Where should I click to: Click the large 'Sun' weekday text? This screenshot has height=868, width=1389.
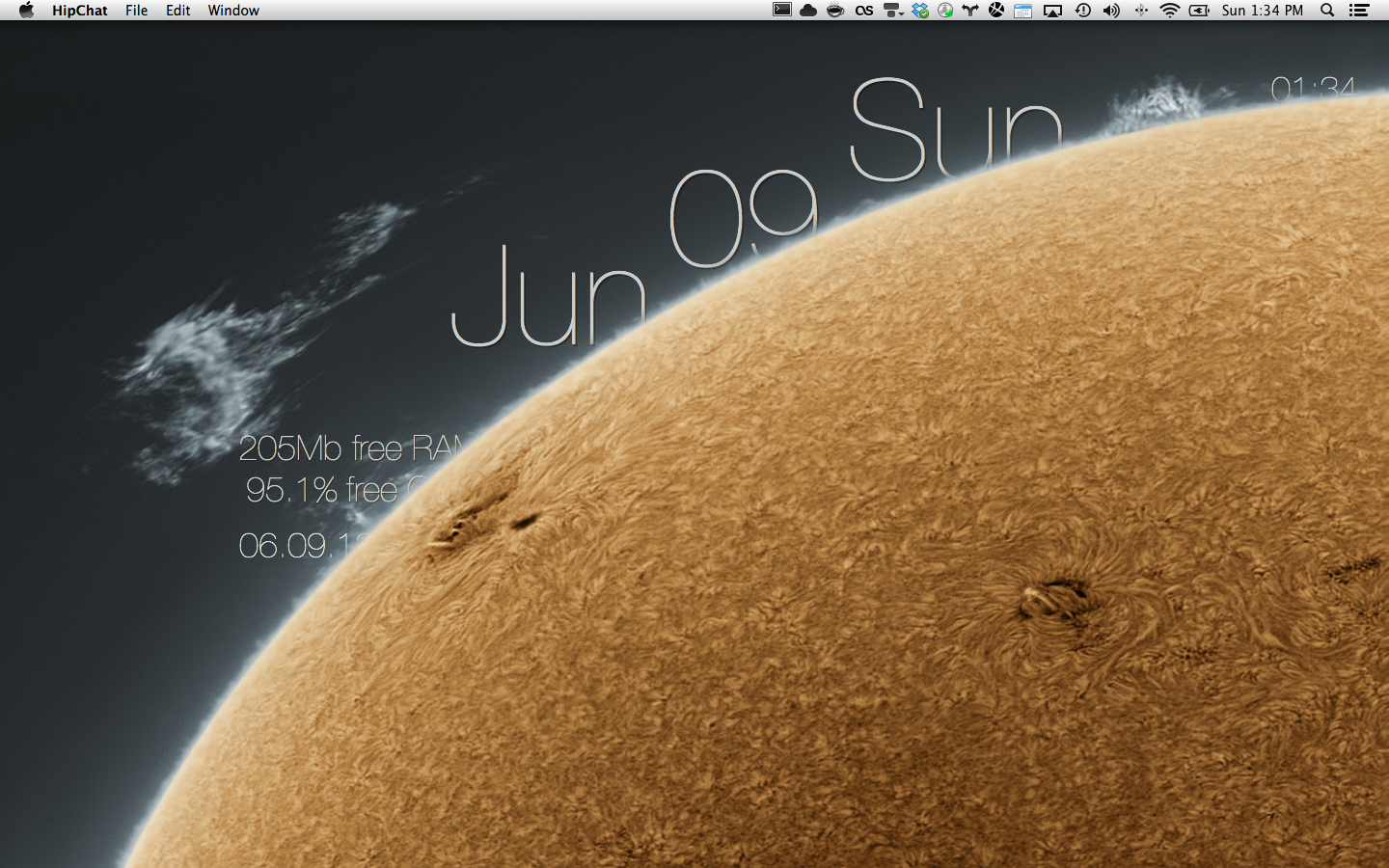(x=956, y=129)
